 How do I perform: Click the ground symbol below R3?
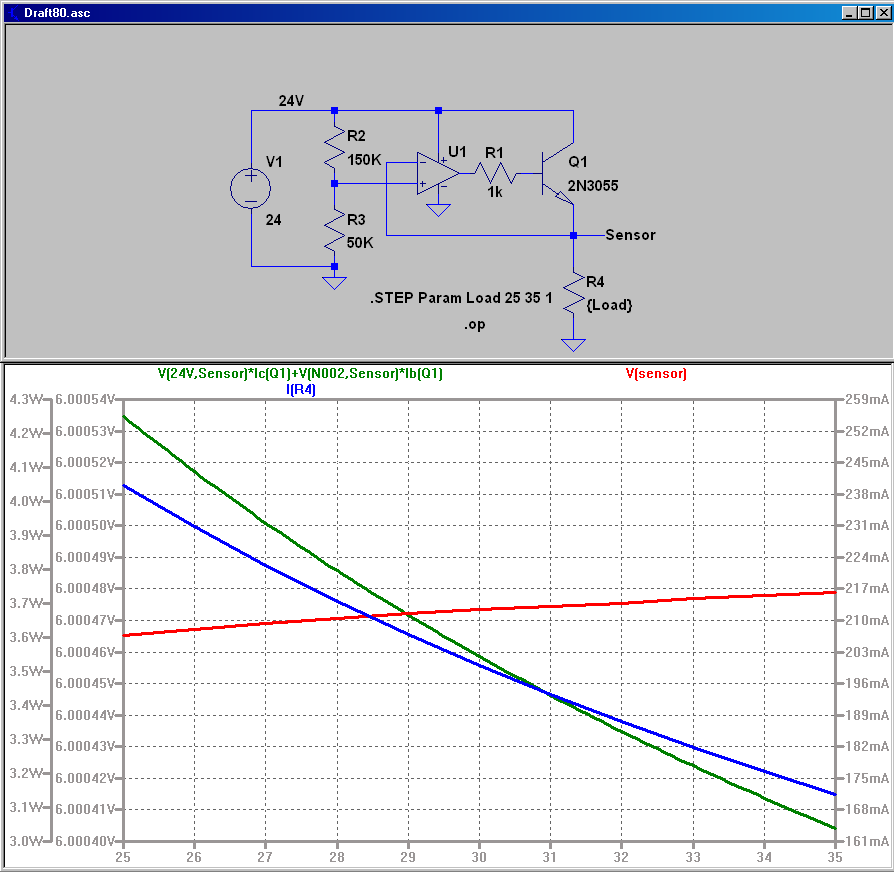click(x=334, y=282)
